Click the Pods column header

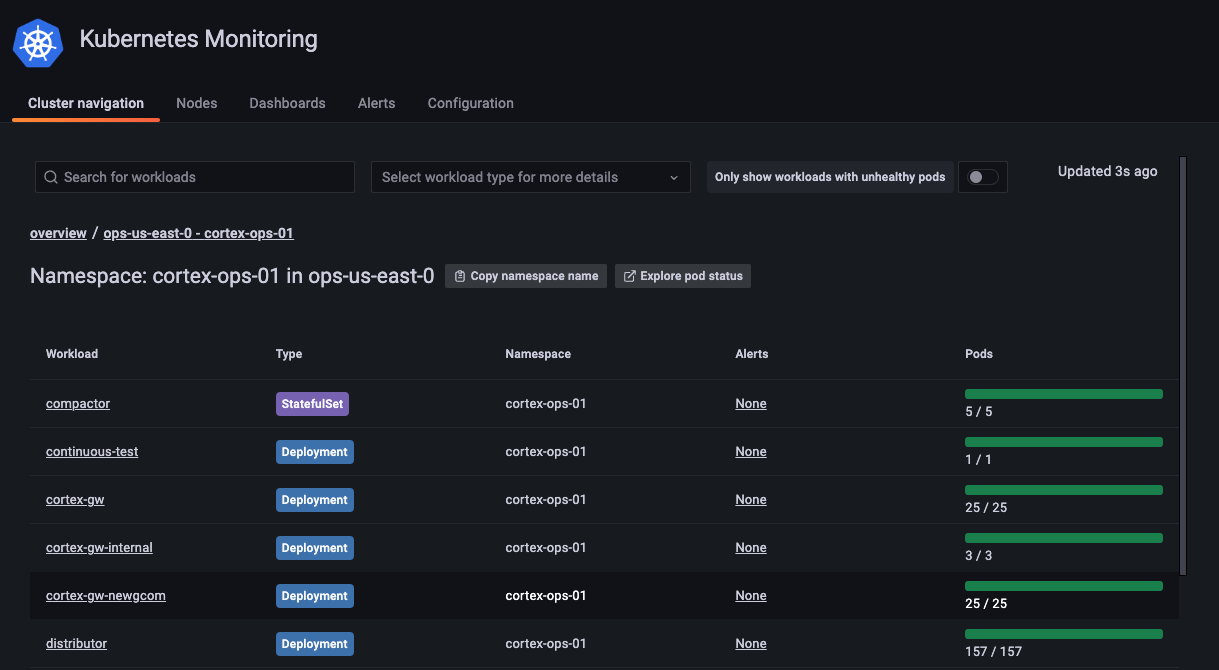click(979, 354)
